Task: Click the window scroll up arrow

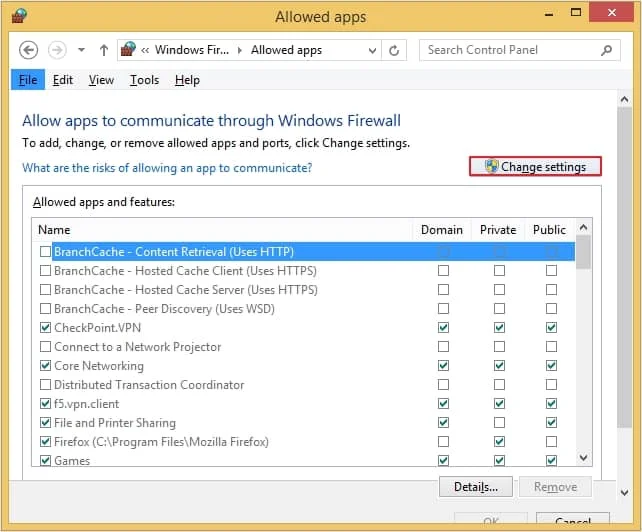Action: tap(624, 99)
